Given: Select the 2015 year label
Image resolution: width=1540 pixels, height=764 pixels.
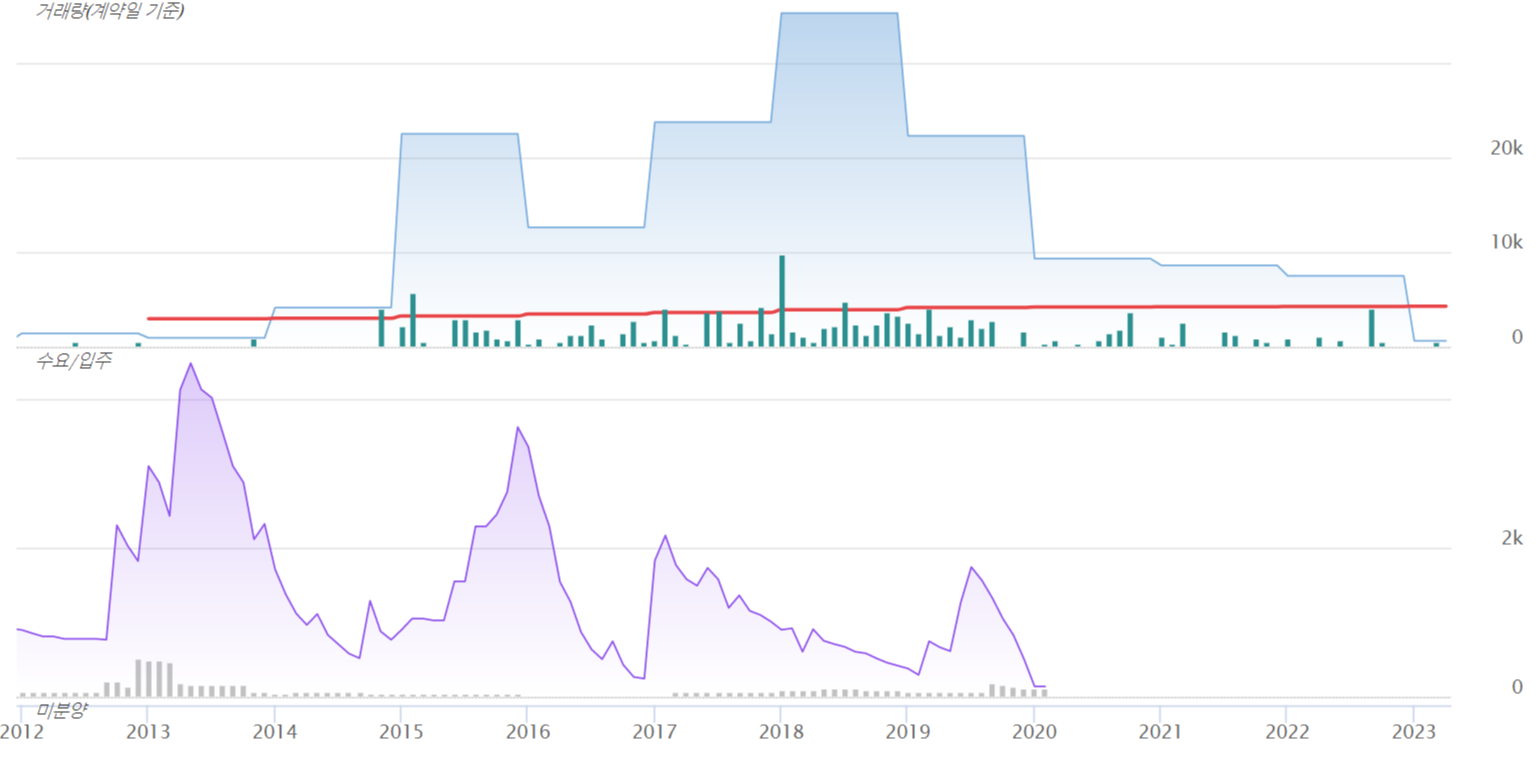Looking at the screenshot, I should click(x=401, y=734).
